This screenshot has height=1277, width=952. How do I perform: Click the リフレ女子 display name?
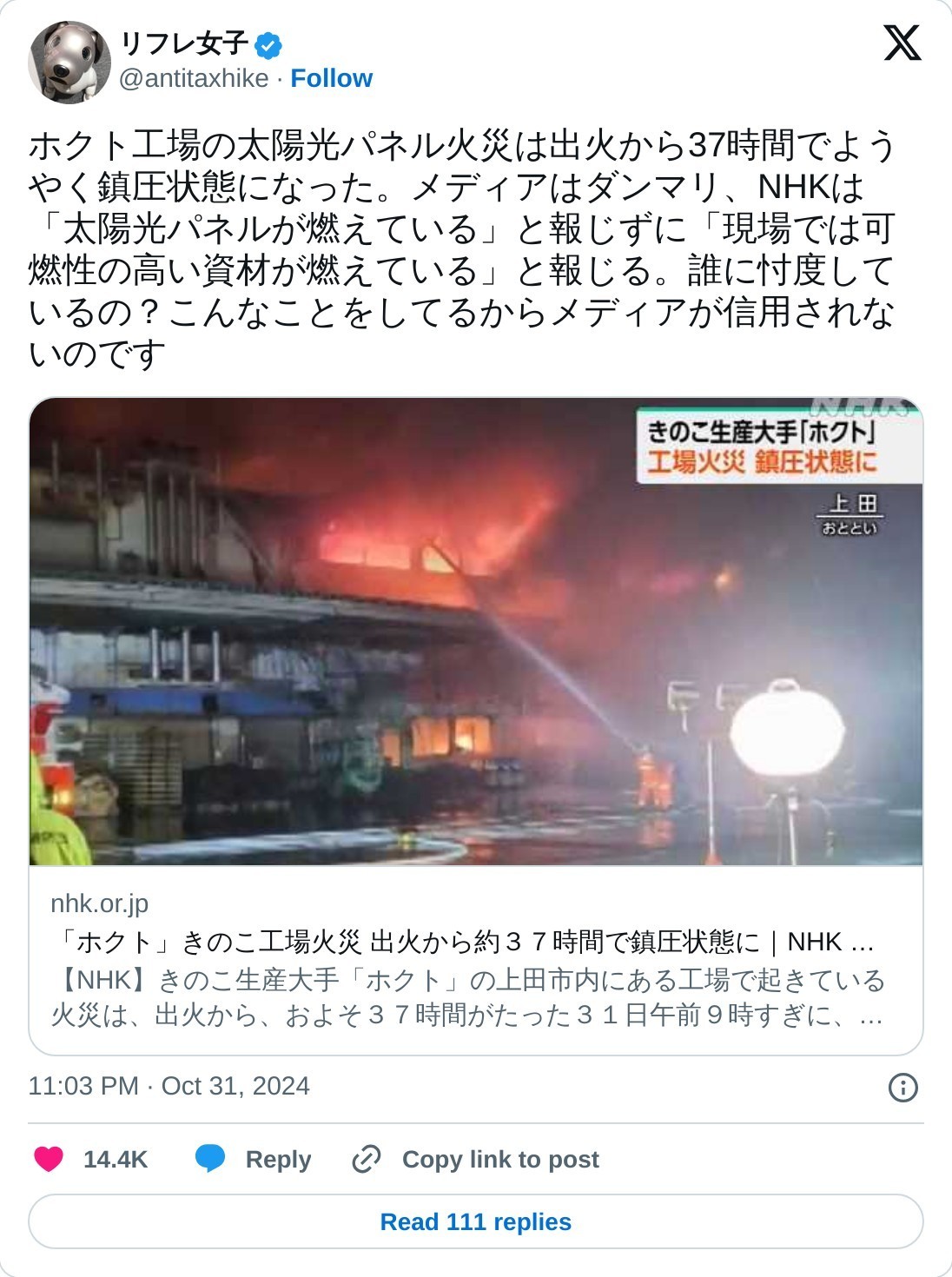184,43
